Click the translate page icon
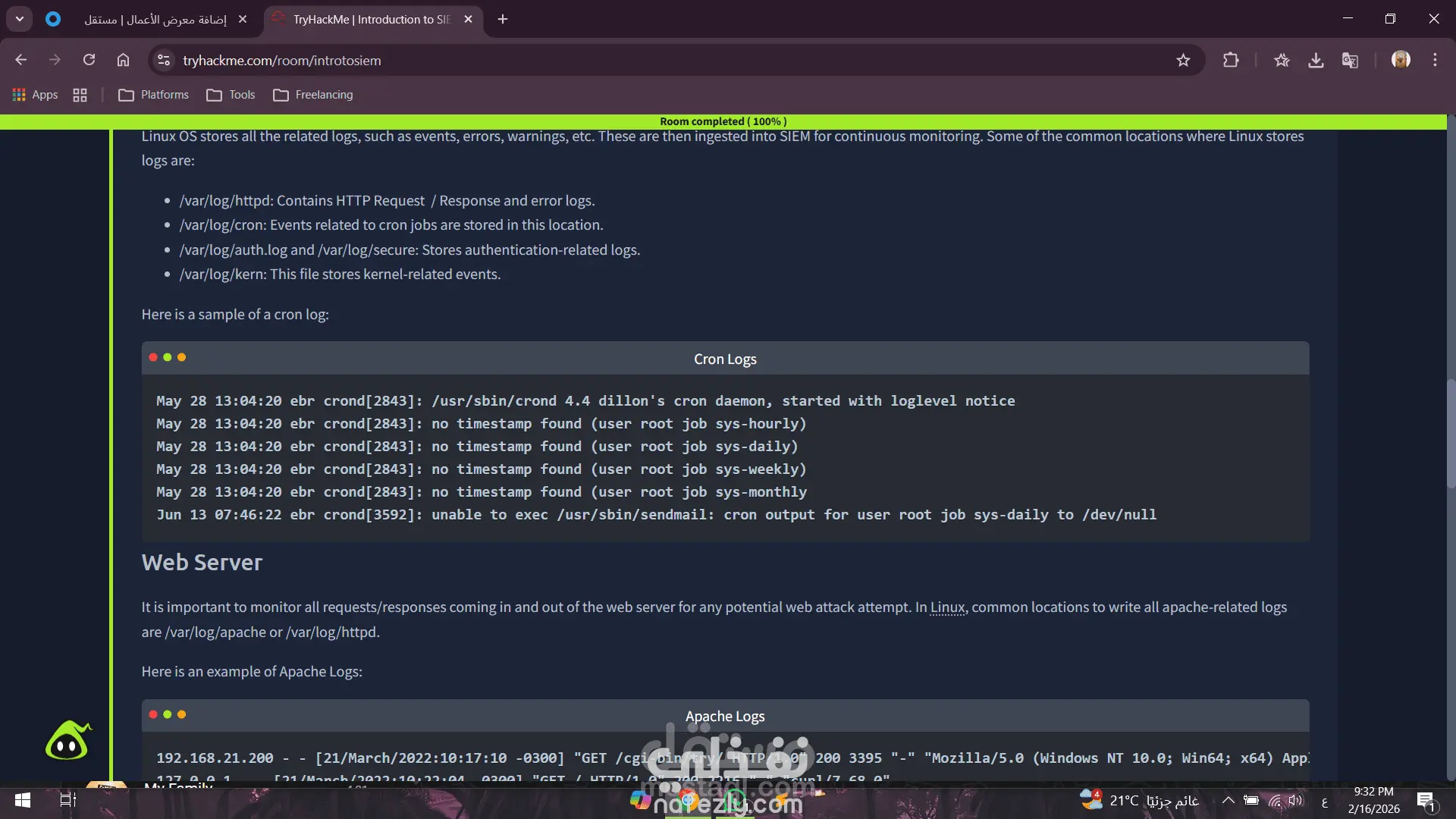This screenshot has width=1456, height=819. point(1350,60)
